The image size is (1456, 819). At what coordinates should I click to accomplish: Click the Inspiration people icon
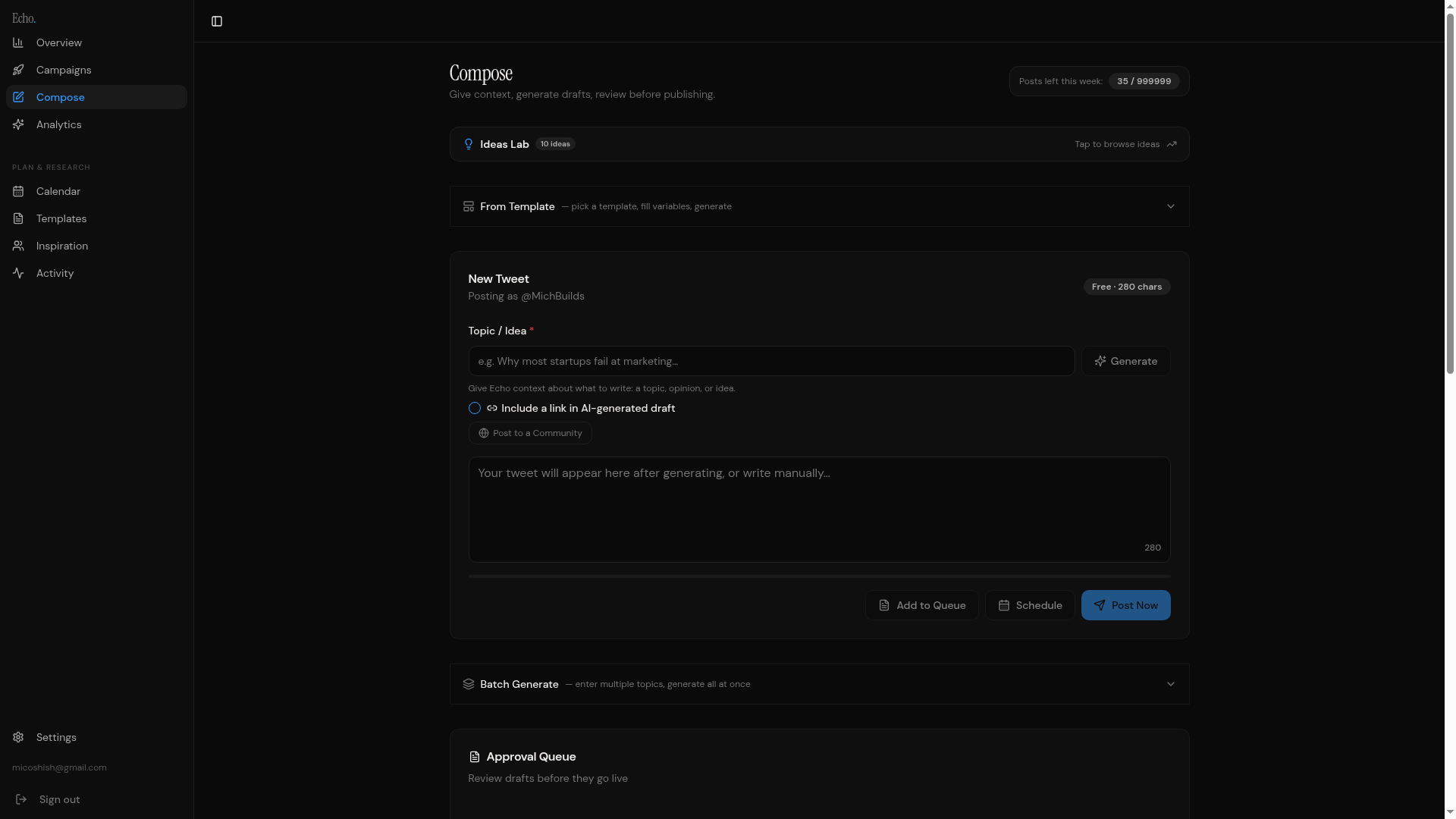tap(18, 246)
